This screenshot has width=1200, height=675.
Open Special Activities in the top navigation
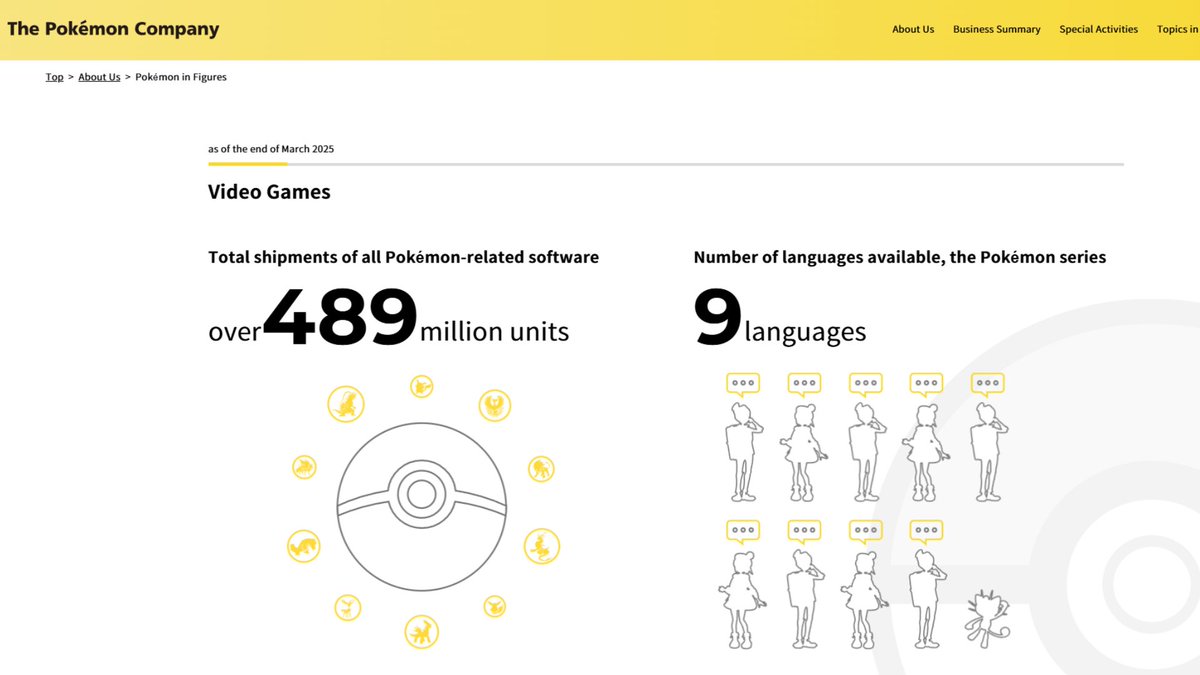(x=1098, y=30)
